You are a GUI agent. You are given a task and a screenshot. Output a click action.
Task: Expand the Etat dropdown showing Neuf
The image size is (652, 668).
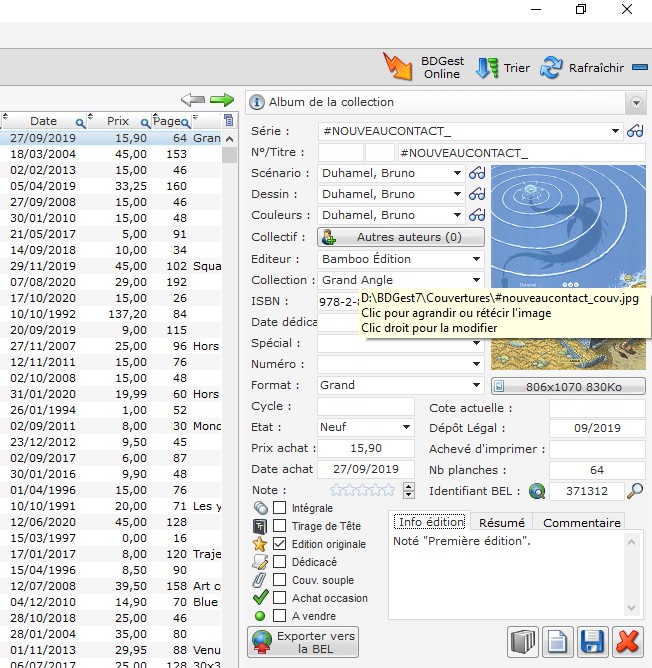click(x=406, y=427)
